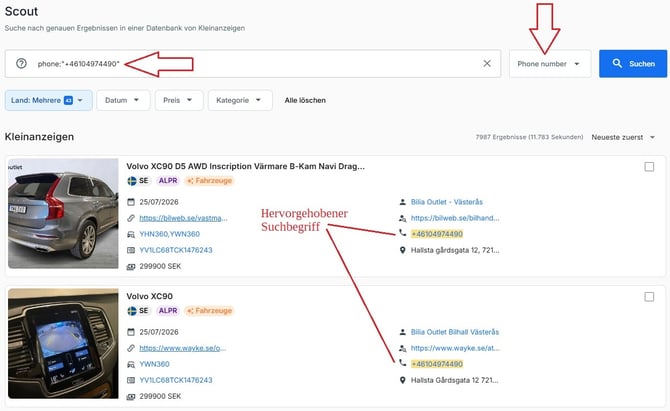
Task: Click the help question mark icon in search bar
Action: point(21,64)
